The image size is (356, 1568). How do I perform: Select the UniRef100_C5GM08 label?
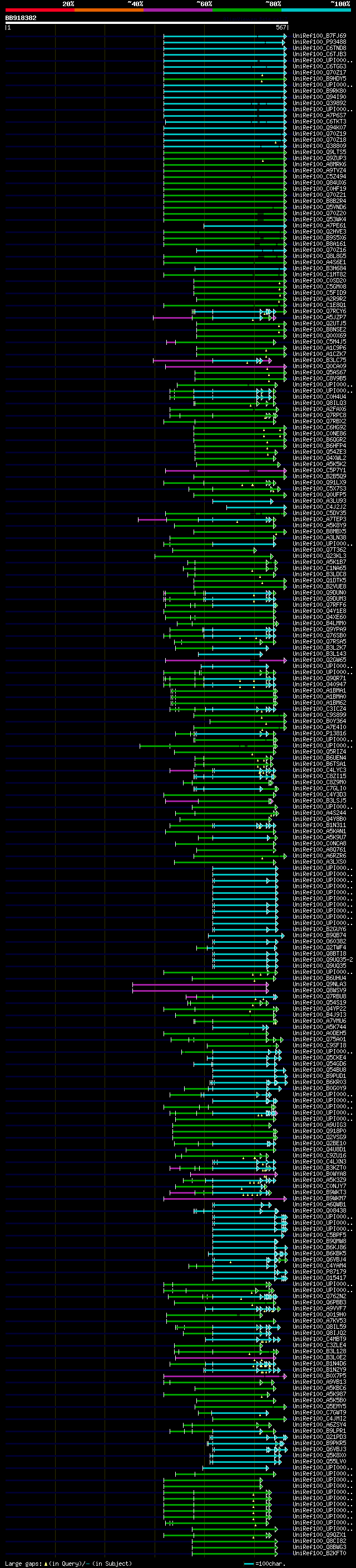point(319,286)
